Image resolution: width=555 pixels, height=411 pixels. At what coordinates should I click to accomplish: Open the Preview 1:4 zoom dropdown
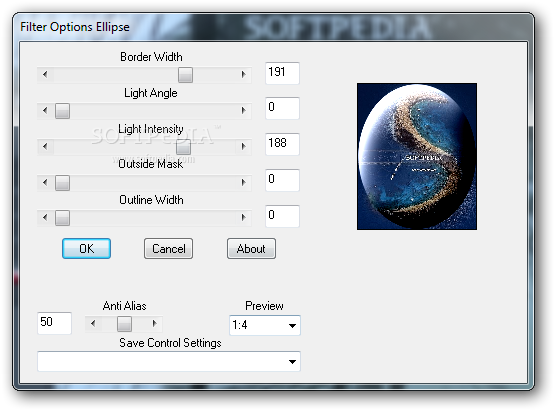point(265,325)
